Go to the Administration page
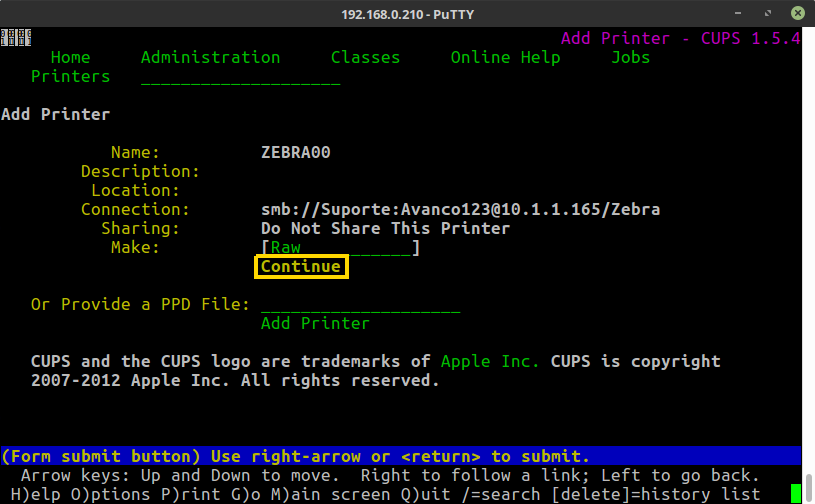 pos(210,57)
